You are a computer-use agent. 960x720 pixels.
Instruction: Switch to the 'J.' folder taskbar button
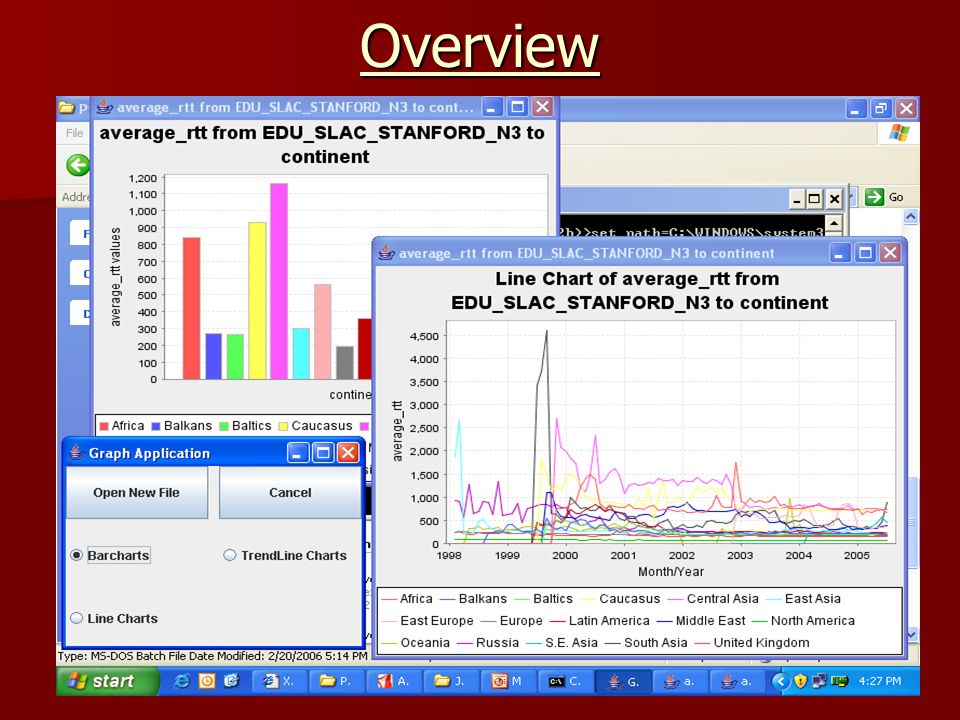(x=451, y=681)
